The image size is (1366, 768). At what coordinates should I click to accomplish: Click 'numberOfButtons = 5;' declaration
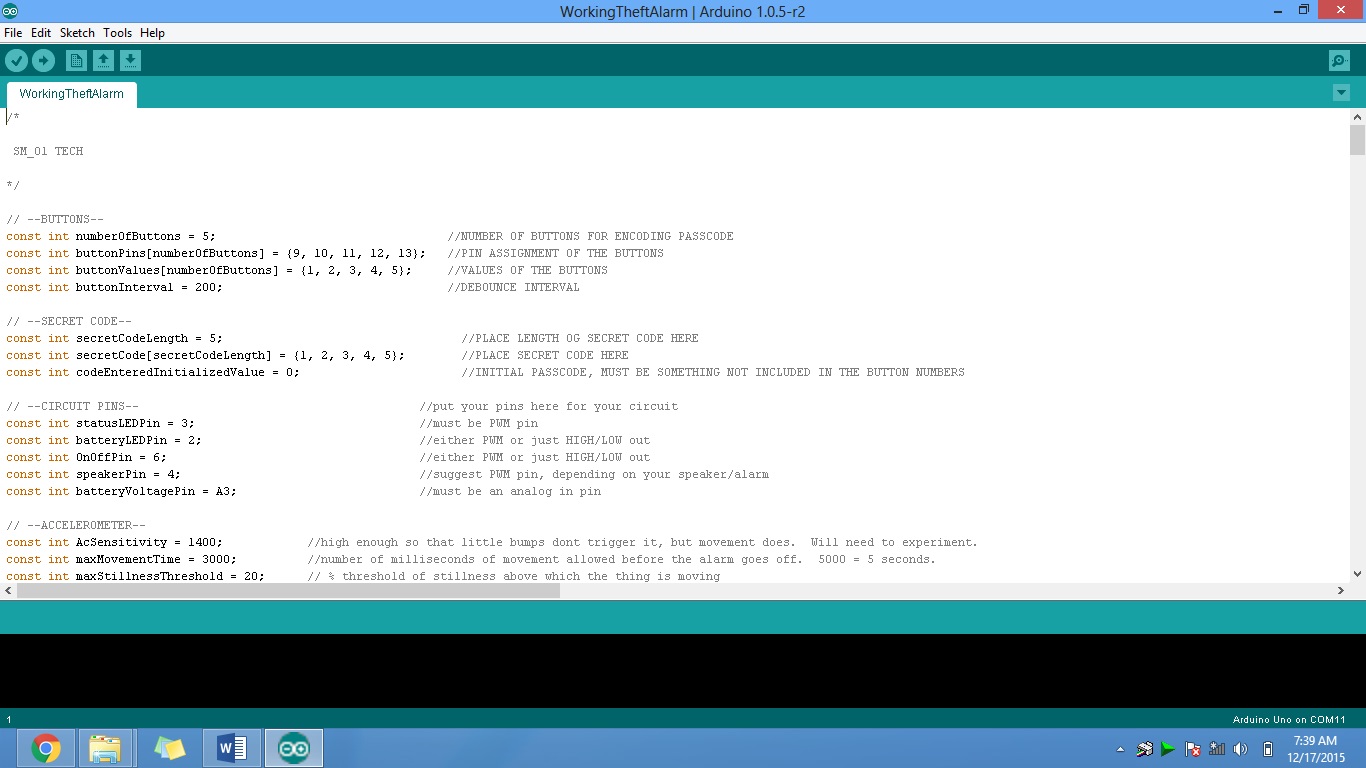pyautogui.click(x=145, y=237)
